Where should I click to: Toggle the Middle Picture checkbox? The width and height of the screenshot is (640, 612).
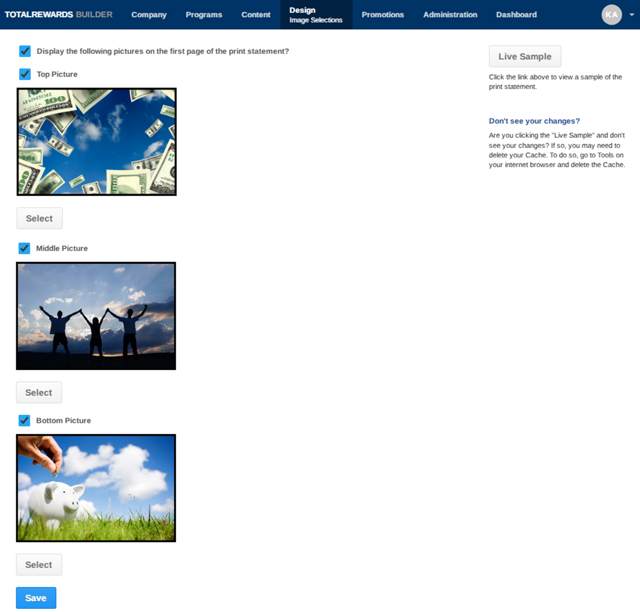pos(24,248)
